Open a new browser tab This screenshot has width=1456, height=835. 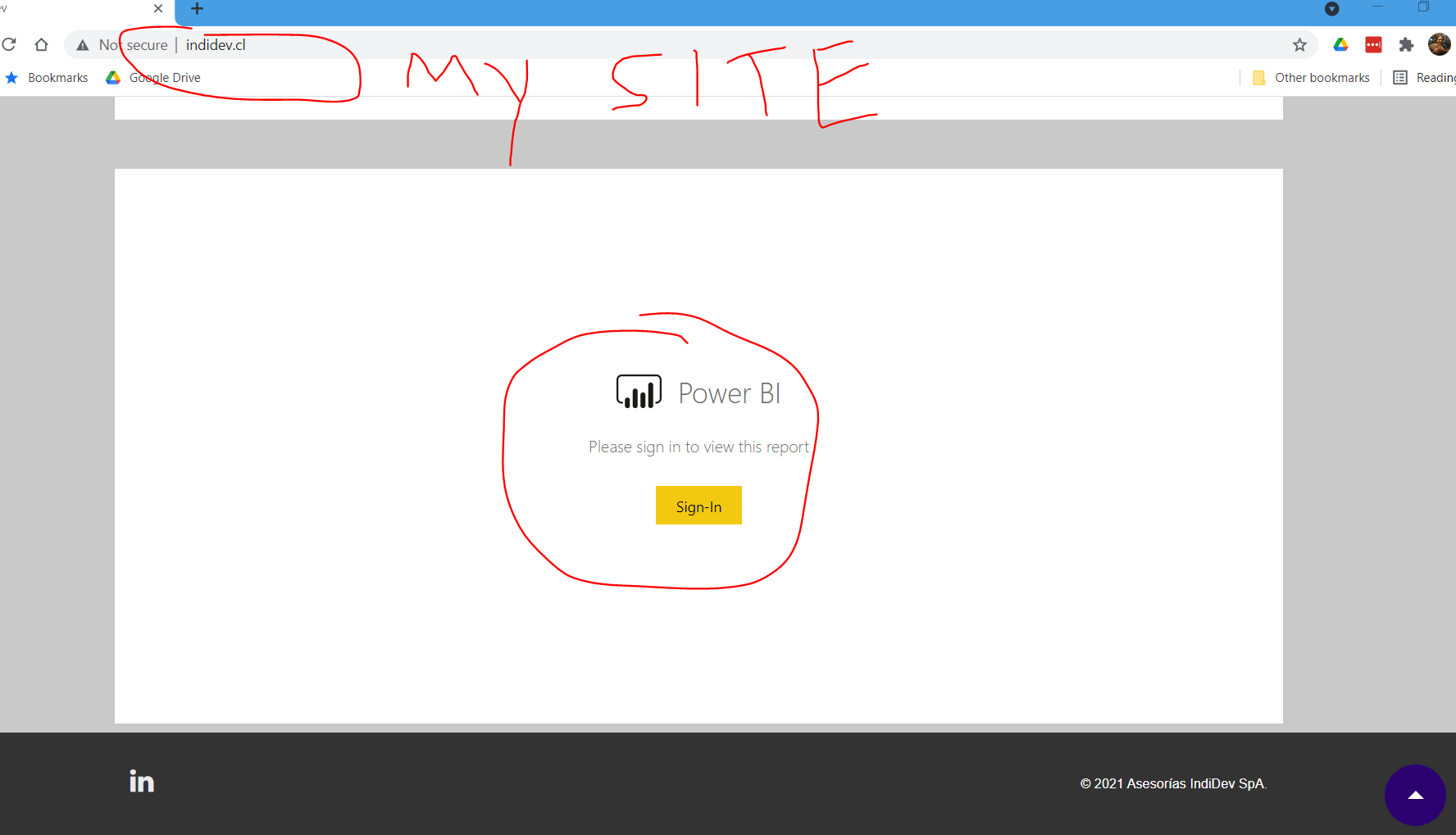[197, 9]
